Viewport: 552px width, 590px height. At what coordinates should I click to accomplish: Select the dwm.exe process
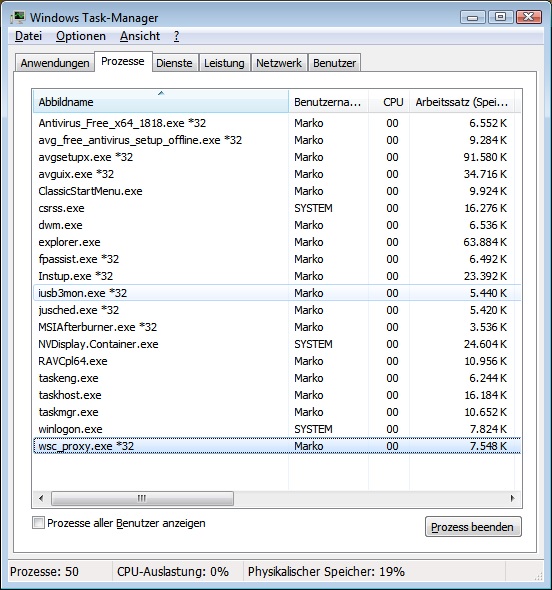pos(277,225)
